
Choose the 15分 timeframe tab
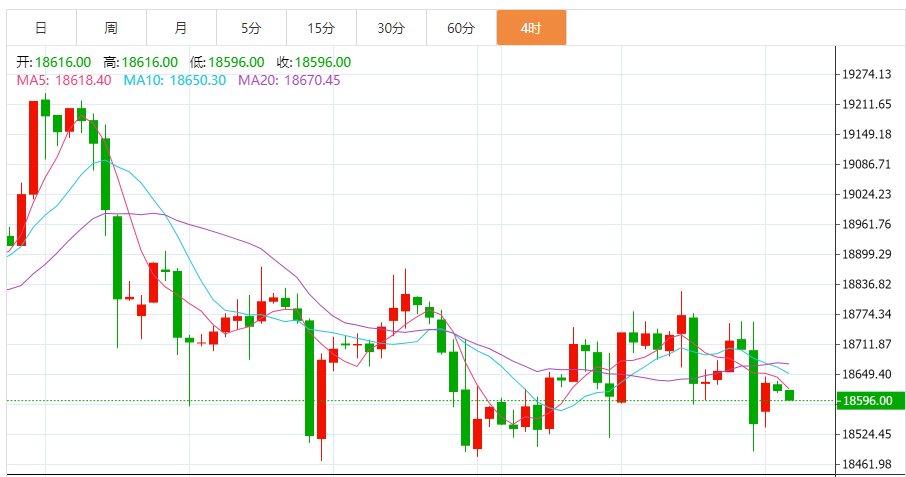321,28
